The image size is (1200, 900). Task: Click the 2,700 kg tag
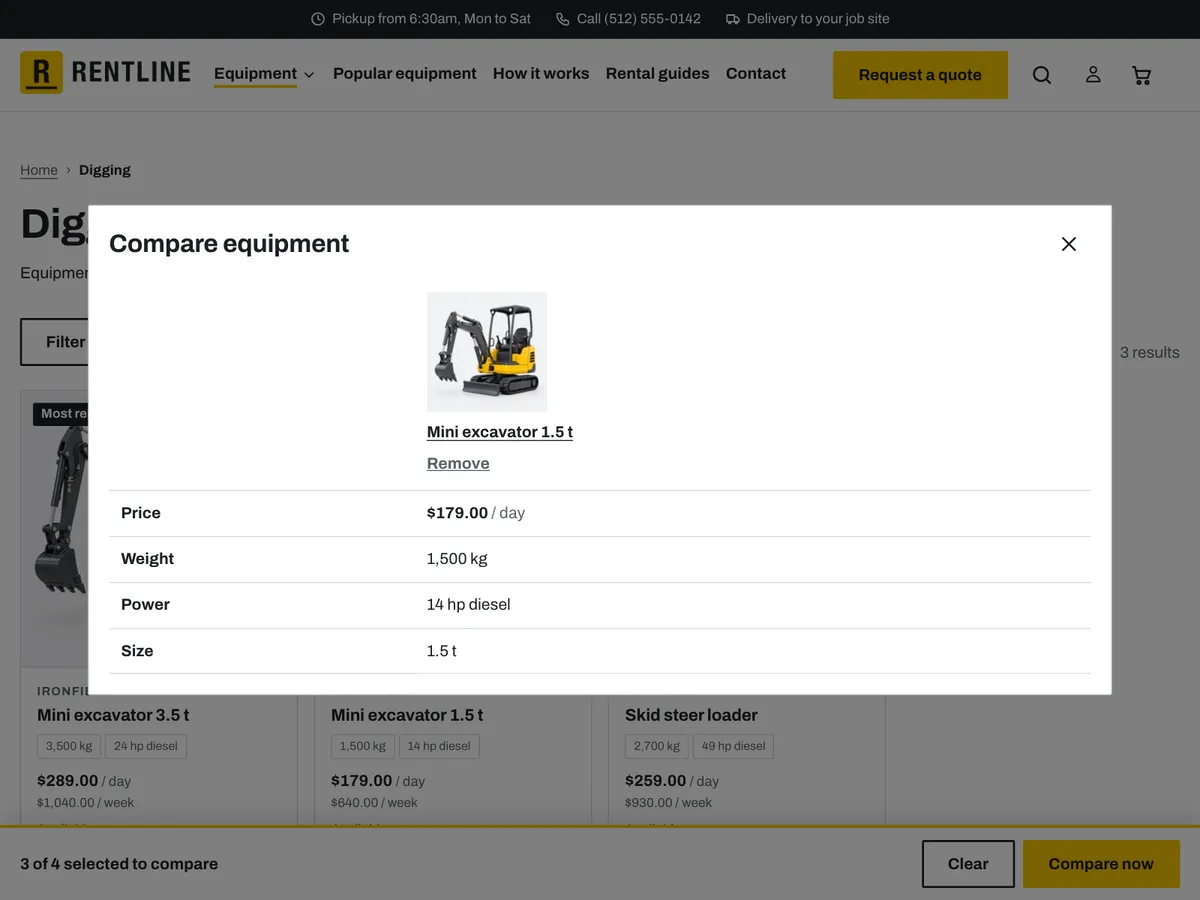pos(657,746)
